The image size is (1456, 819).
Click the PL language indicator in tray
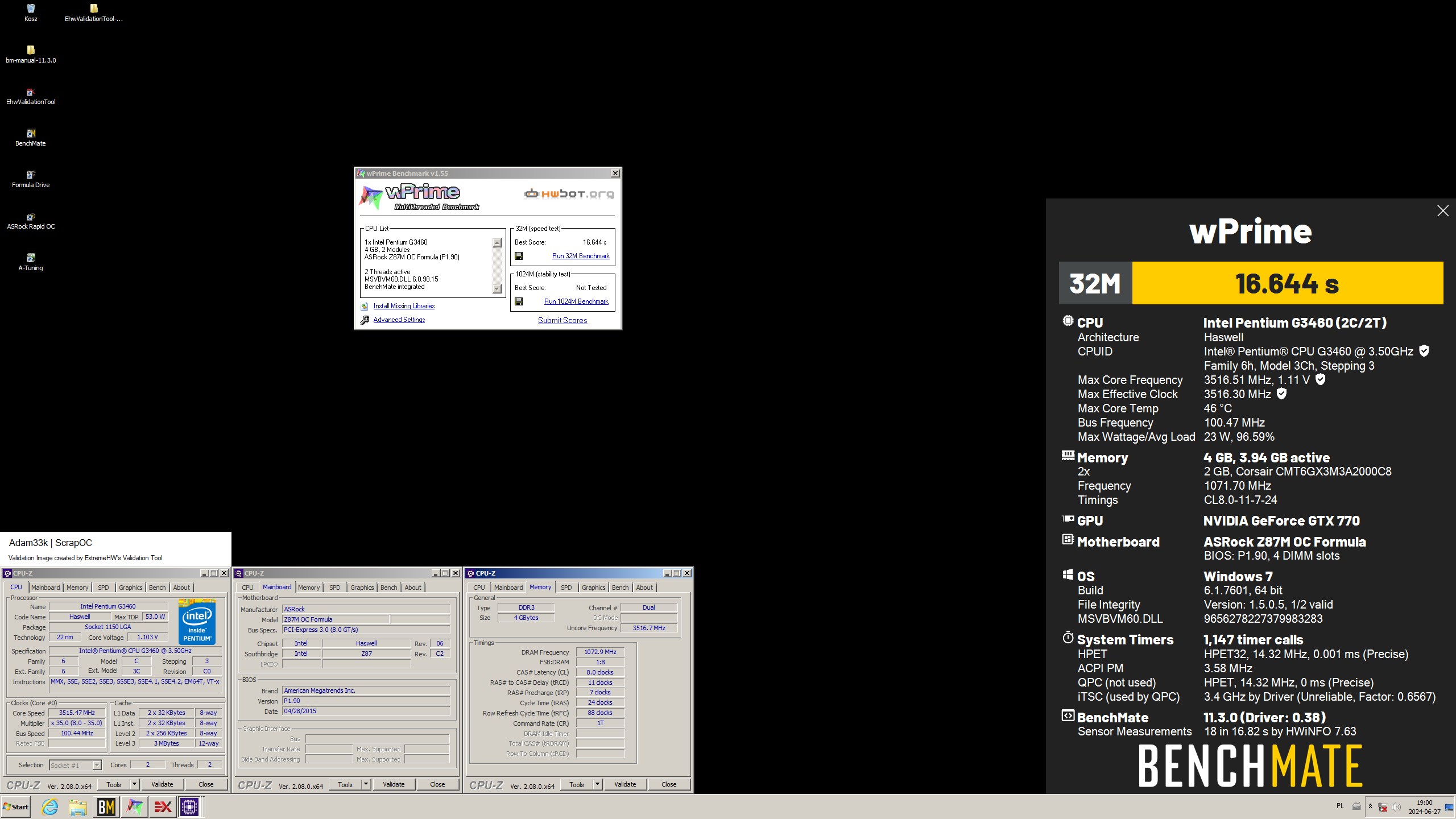1340,806
